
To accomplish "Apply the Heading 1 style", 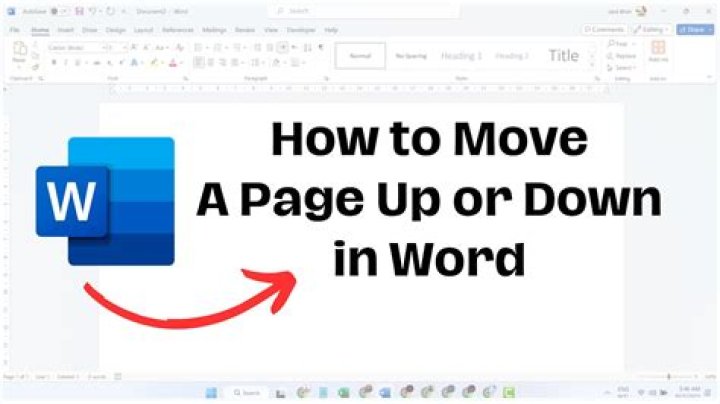I will (461, 56).
